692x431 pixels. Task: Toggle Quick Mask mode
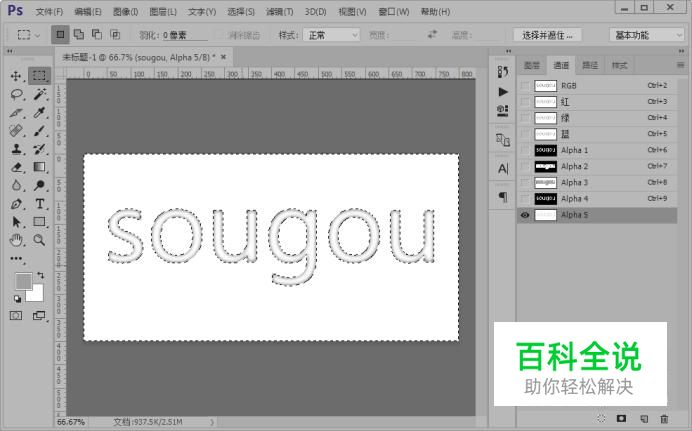(x=16, y=315)
